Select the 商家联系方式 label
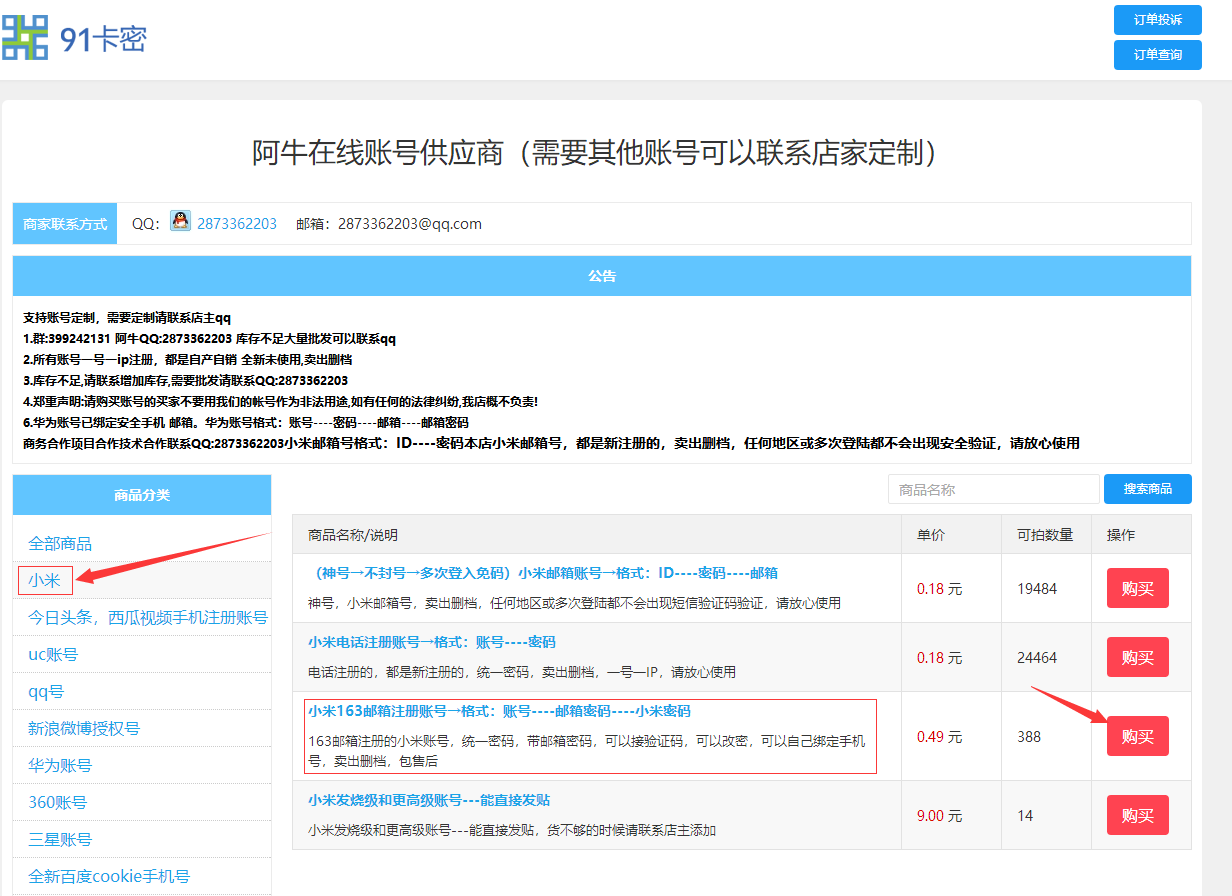The height and width of the screenshot is (896, 1232). pos(65,224)
